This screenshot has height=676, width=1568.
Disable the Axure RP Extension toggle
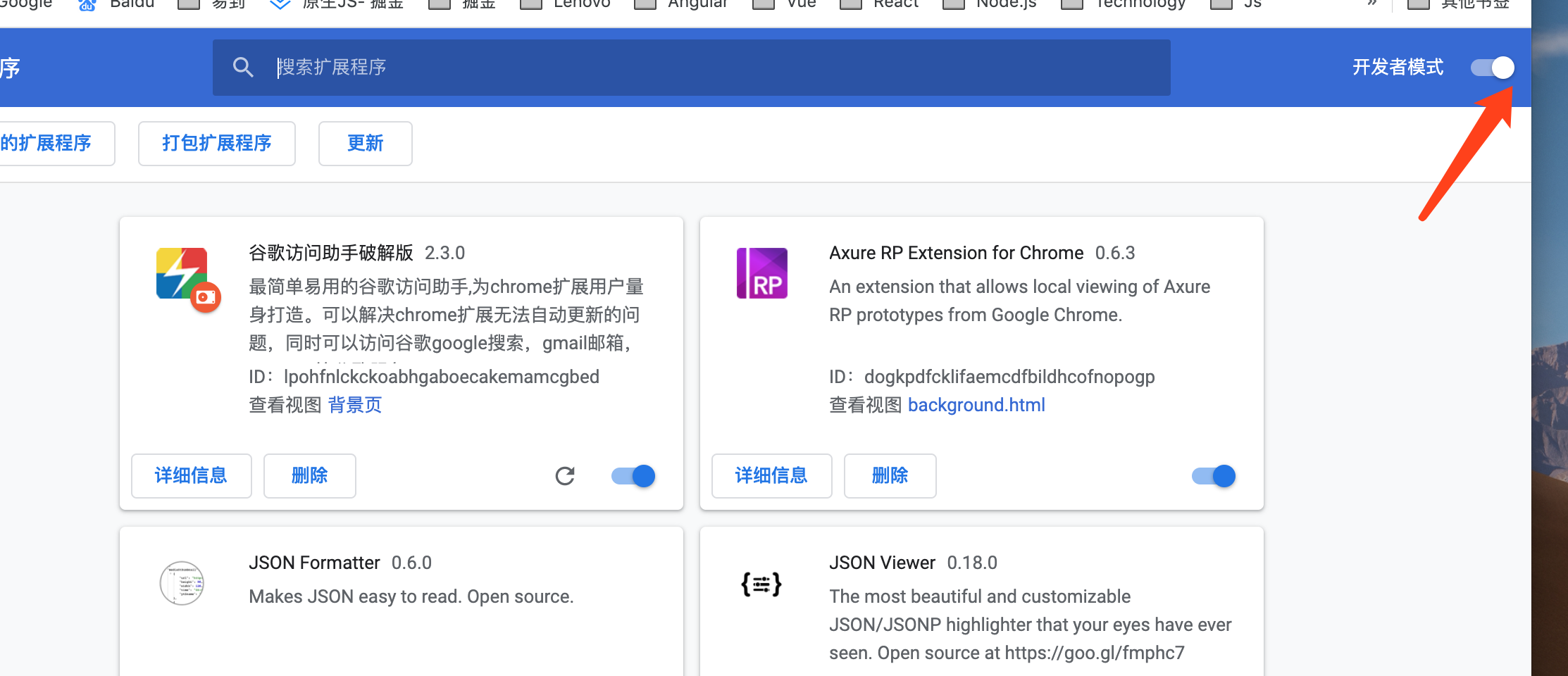click(1214, 476)
